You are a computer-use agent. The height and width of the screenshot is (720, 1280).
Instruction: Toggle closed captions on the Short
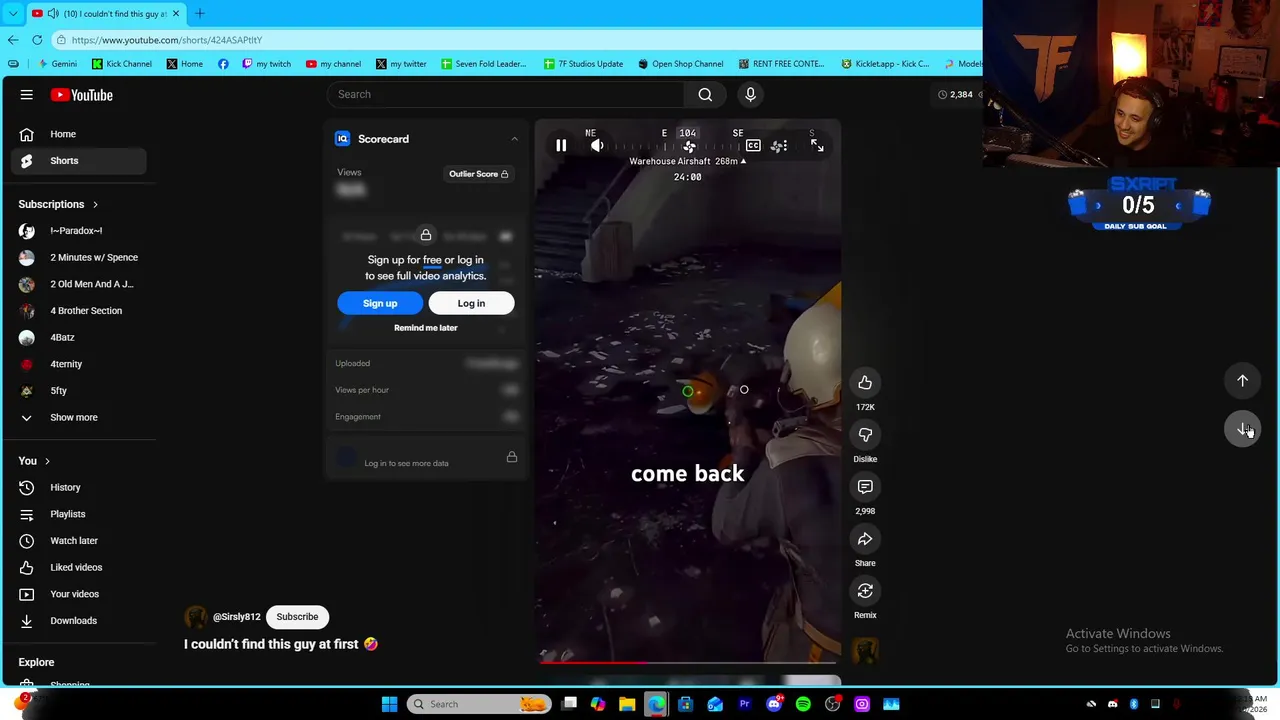pos(753,146)
